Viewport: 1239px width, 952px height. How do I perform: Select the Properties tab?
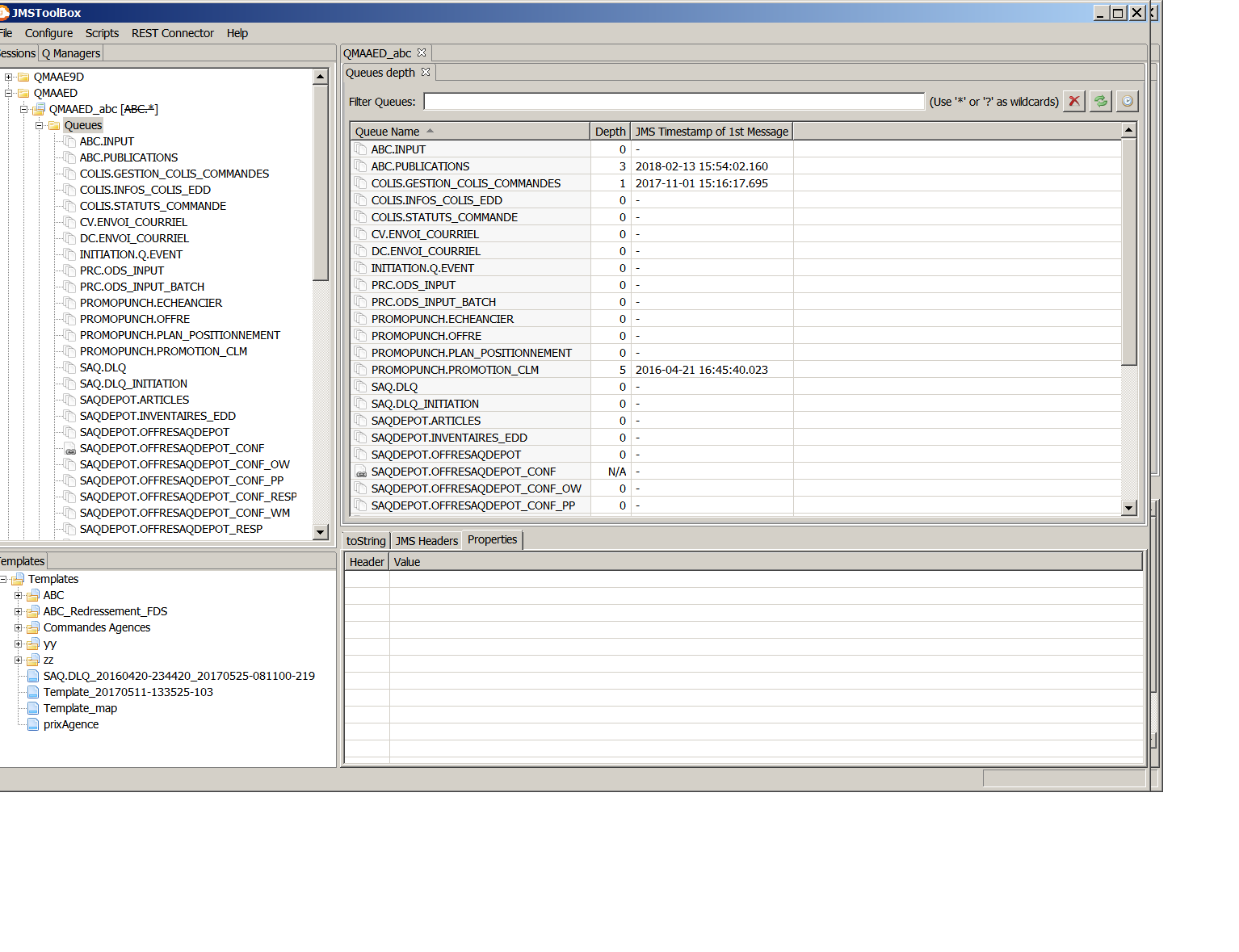(x=492, y=539)
